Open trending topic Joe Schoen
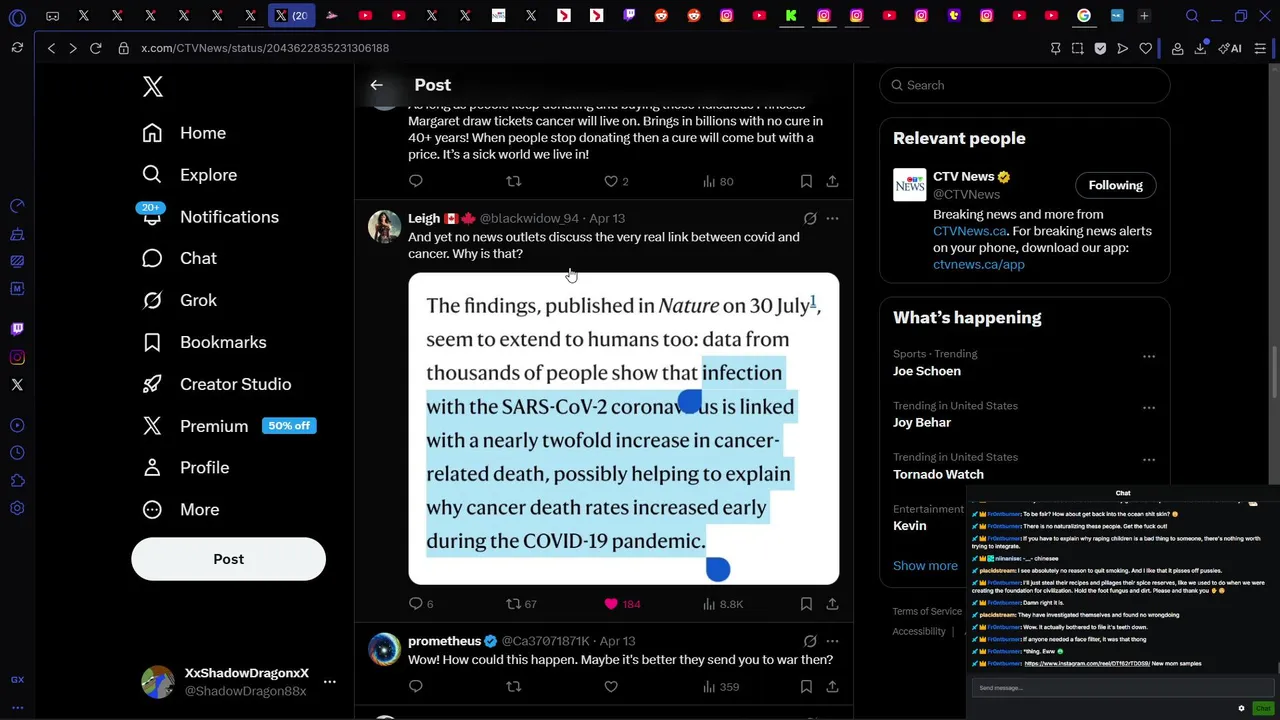 click(927, 371)
